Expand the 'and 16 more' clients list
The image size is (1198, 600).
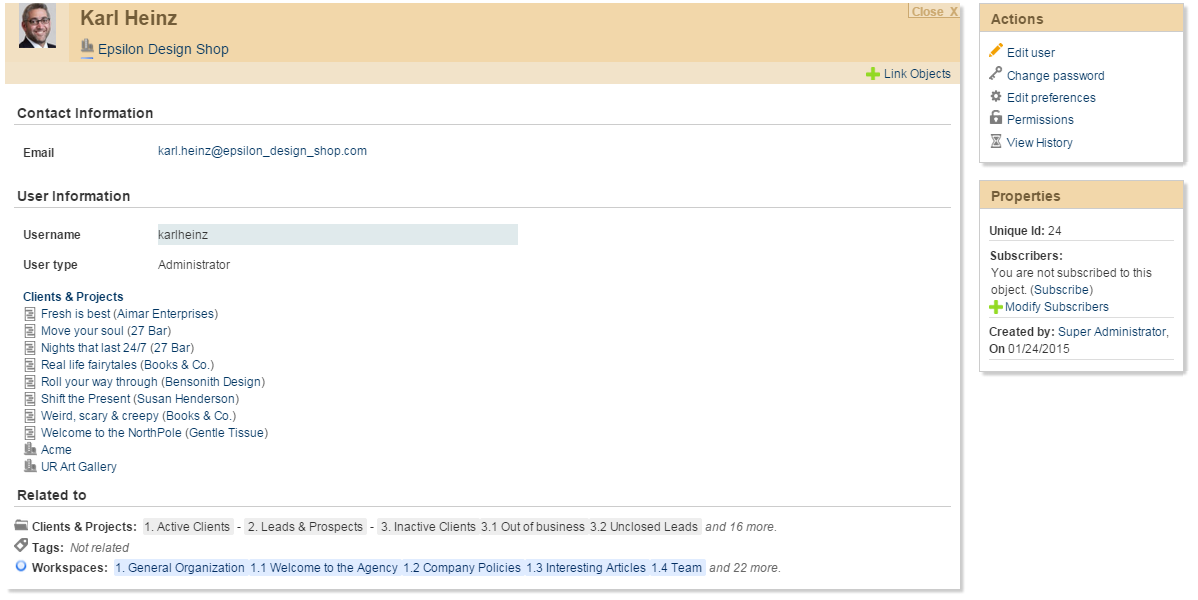[740, 527]
